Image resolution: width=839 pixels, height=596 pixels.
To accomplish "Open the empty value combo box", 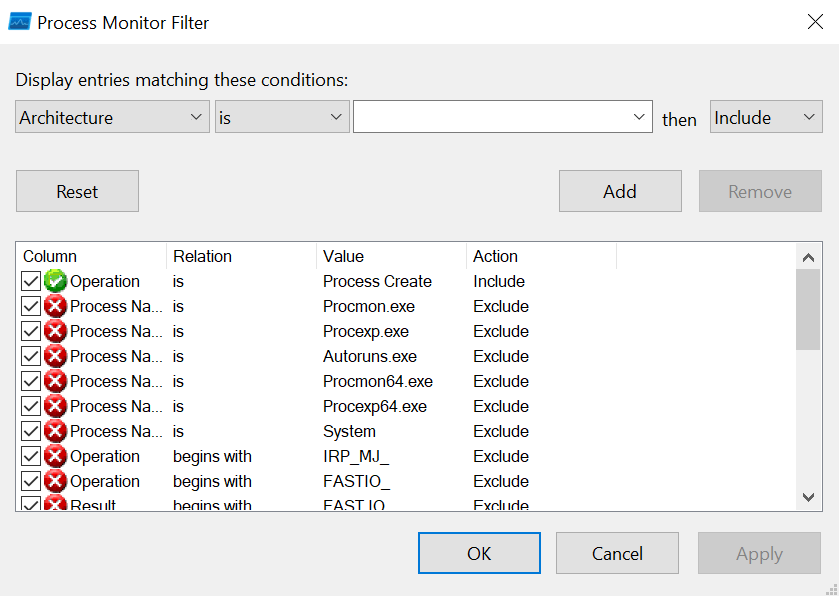I will pyautogui.click(x=502, y=117).
